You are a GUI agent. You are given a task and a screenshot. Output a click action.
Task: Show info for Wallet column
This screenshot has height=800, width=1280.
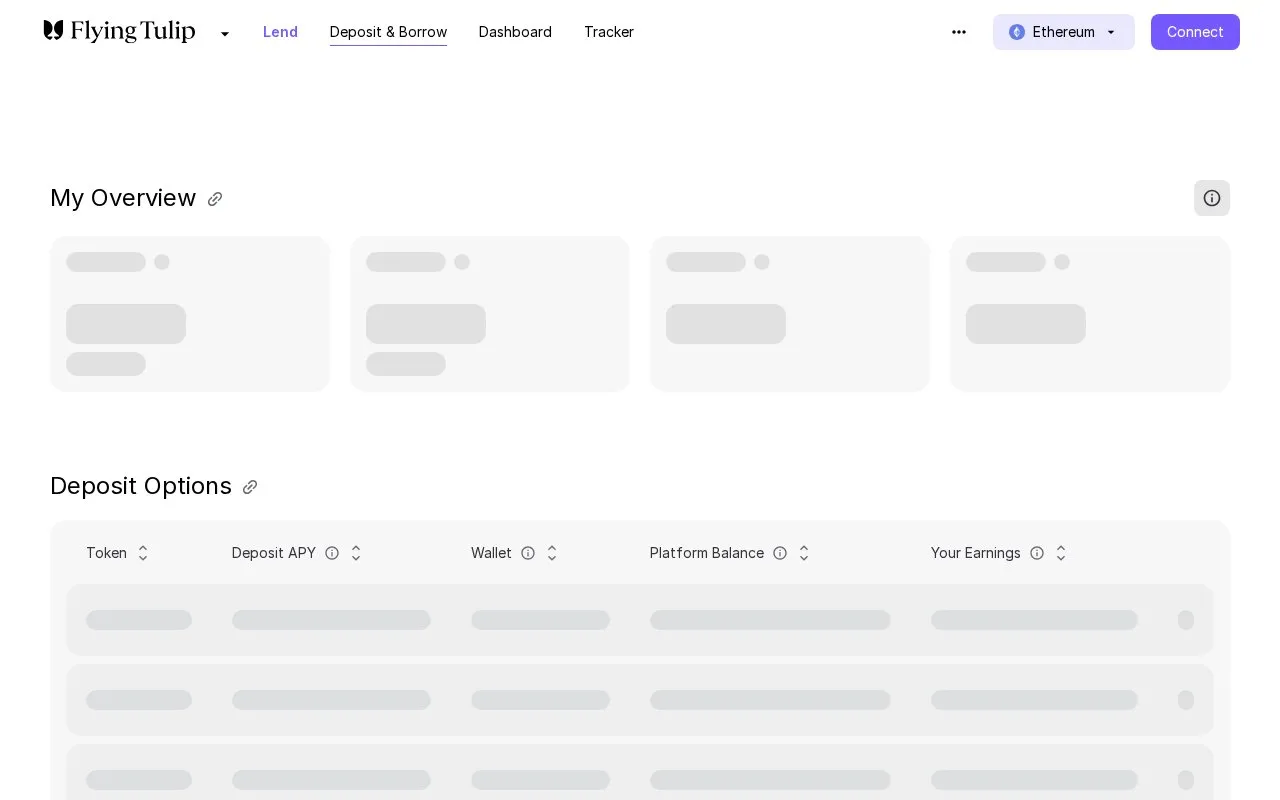coord(528,553)
